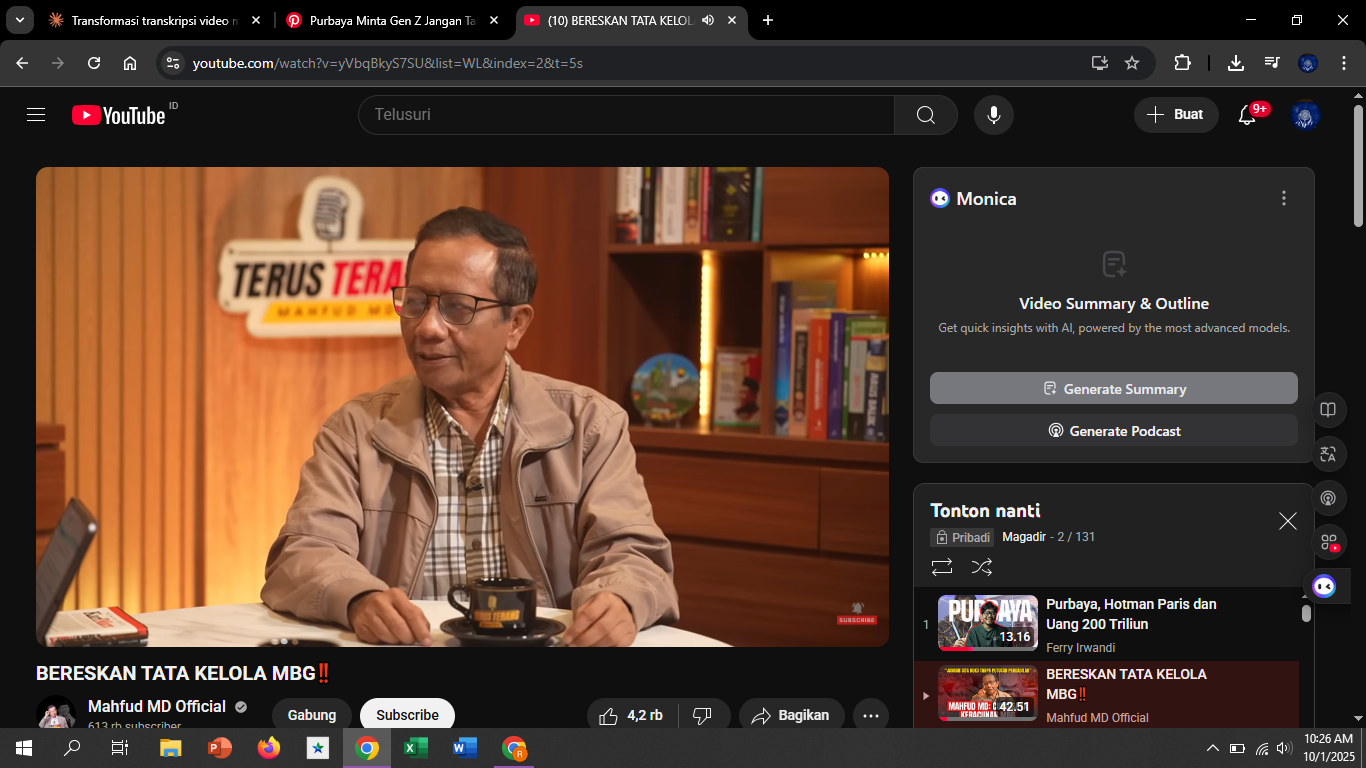Open the YouTube hamburger guide menu

(36, 115)
